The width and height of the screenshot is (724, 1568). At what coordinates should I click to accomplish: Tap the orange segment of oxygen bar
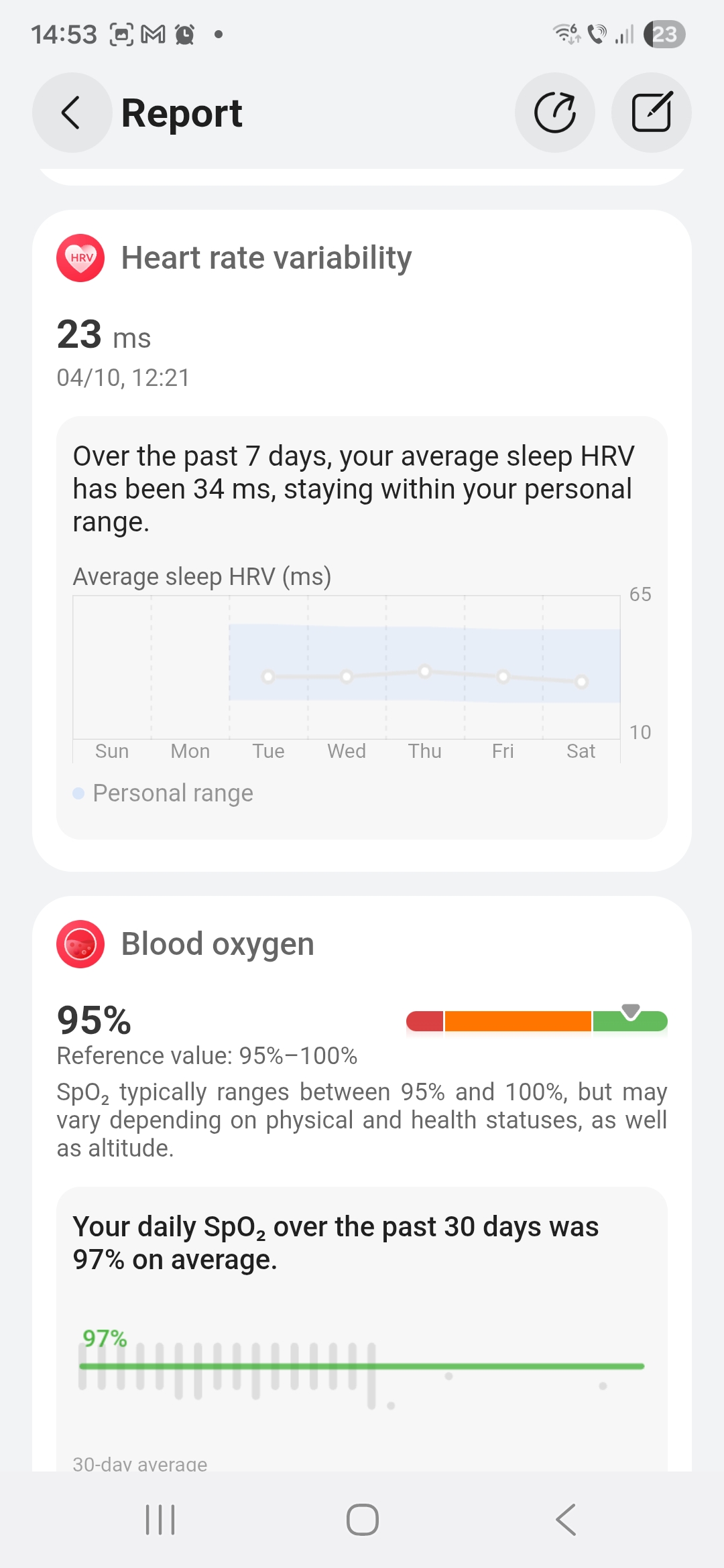(x=518, y=1021)
